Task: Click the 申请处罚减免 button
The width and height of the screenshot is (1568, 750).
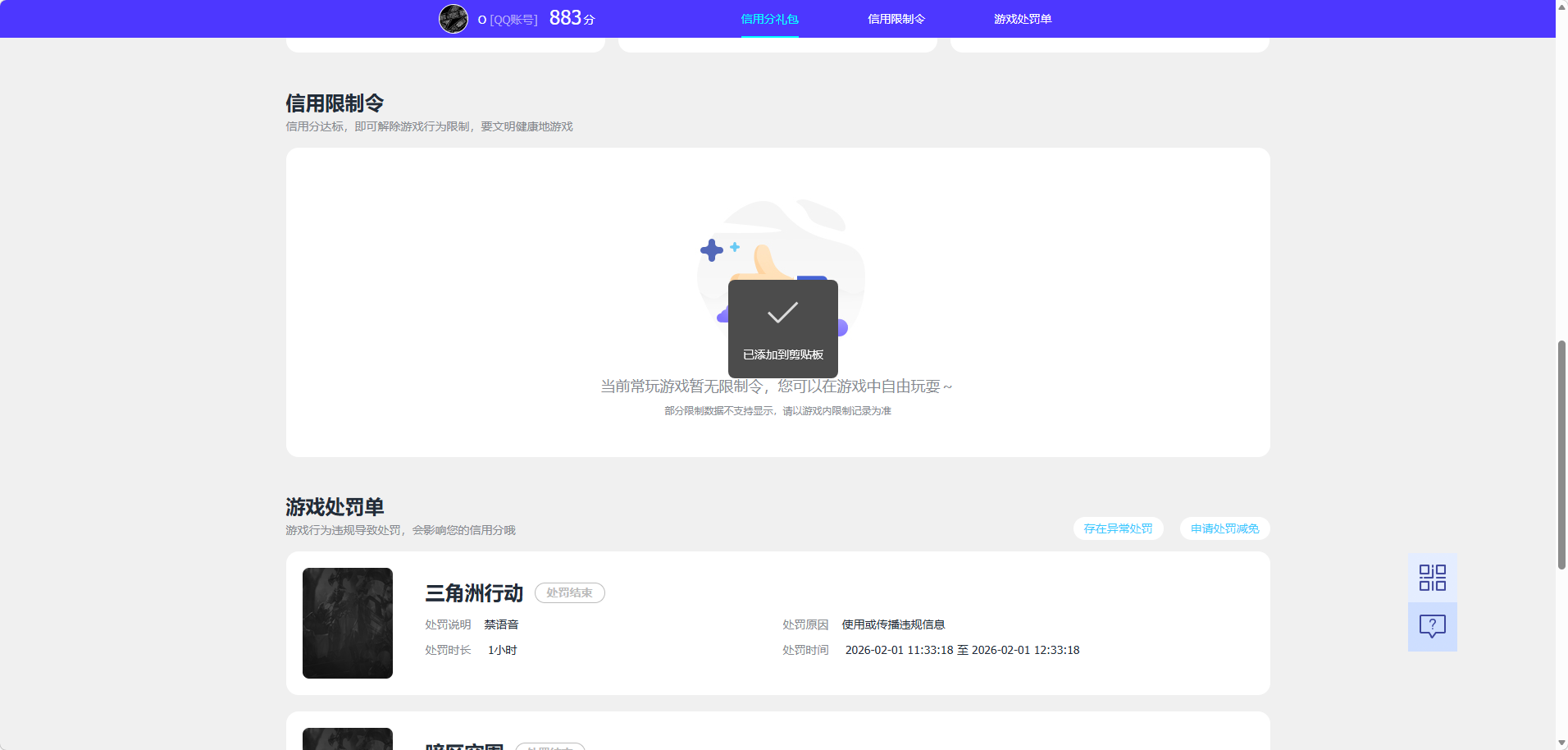Action: pyautogui.click(x=1224, y=528)
